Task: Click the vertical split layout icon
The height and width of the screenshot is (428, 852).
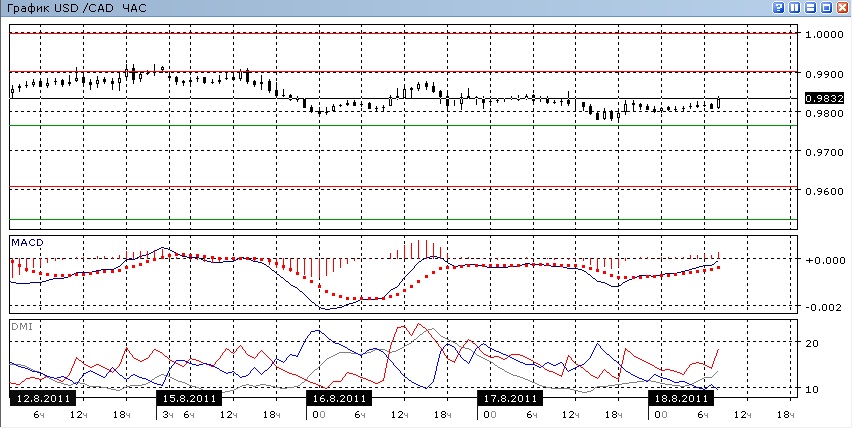Action: tap(795, 7)
